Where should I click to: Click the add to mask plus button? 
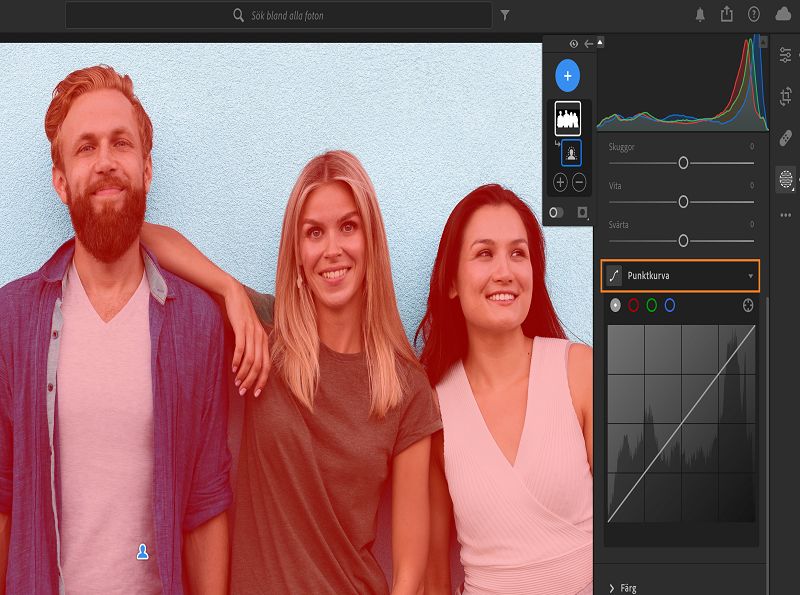pos(560,182)
